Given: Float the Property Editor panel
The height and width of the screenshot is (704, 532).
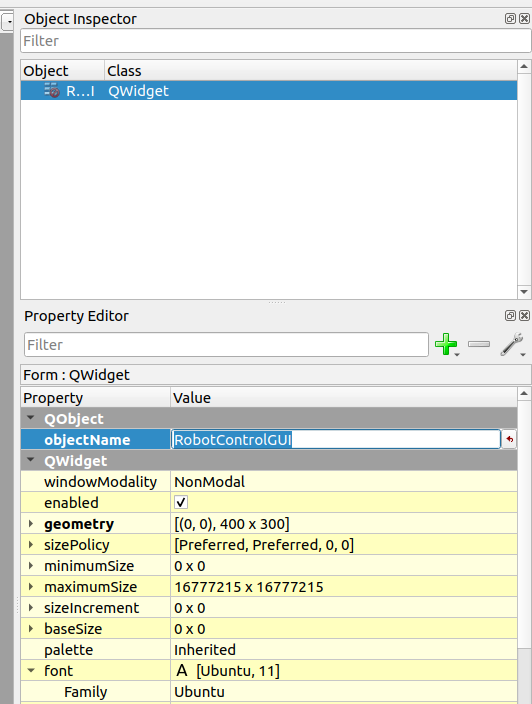Looking at the screenshot, I should 510,315.
